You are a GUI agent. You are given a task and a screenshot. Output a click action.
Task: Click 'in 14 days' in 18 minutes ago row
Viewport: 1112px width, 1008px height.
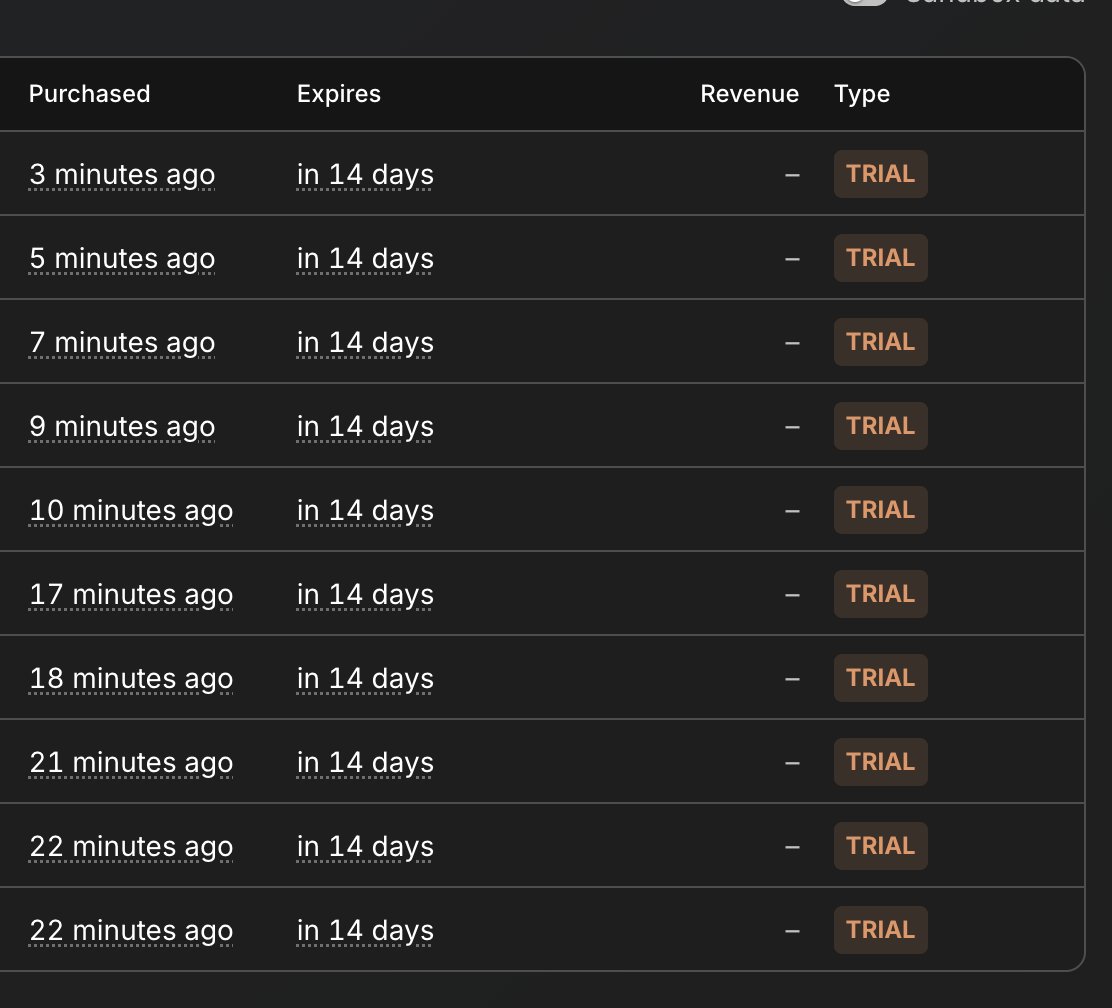click(365, 678)
